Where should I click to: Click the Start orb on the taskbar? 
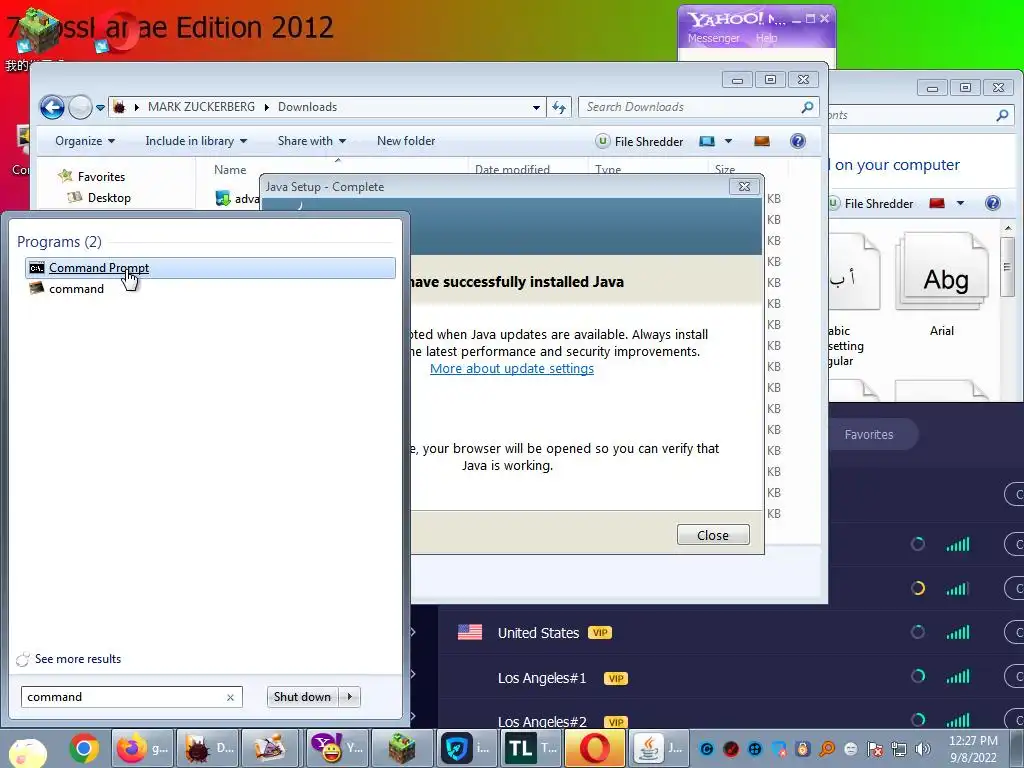(27, 753)
